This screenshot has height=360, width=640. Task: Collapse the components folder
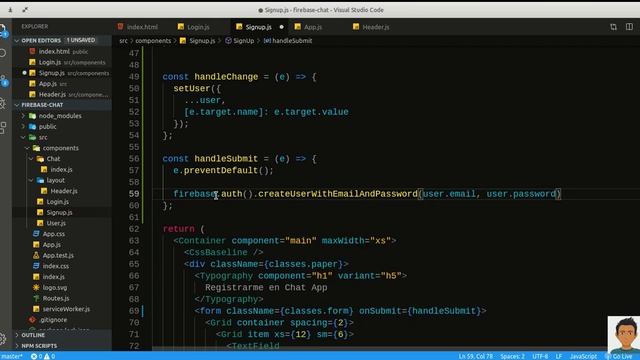click(60, 148)
